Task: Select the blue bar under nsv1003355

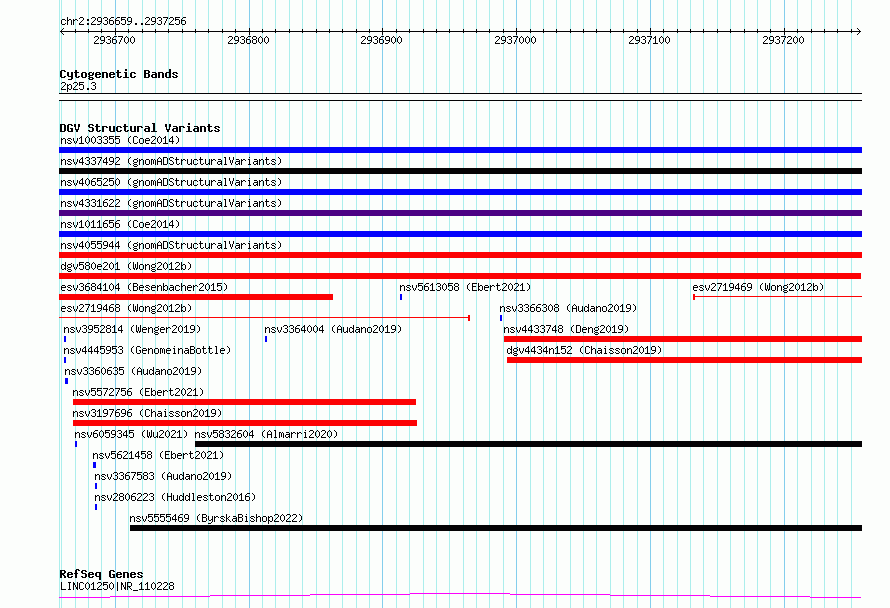Action: pyautogui.click(x=460, y=150)
